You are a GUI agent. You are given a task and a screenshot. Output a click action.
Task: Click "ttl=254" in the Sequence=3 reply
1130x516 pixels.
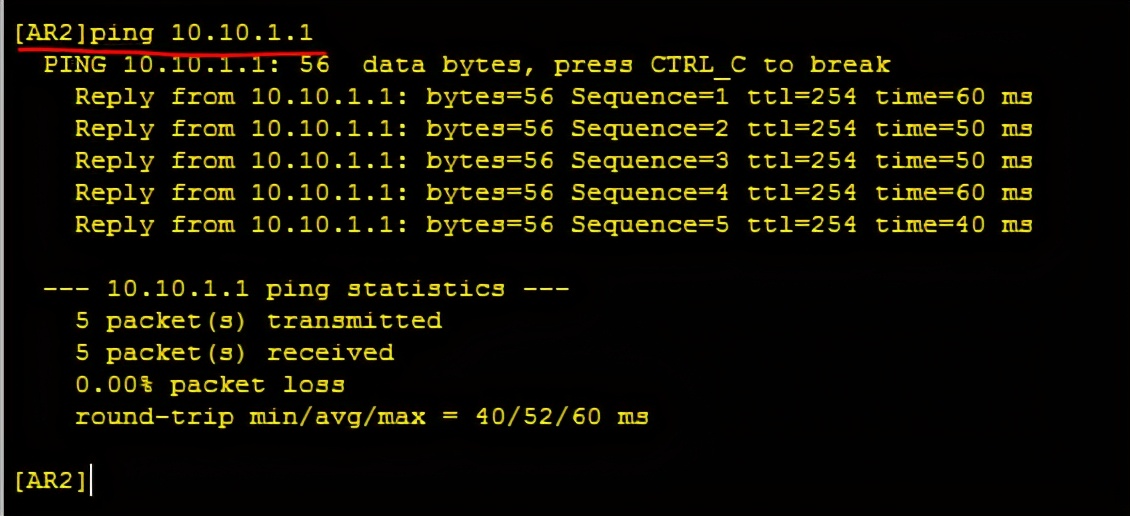point(802,161)
